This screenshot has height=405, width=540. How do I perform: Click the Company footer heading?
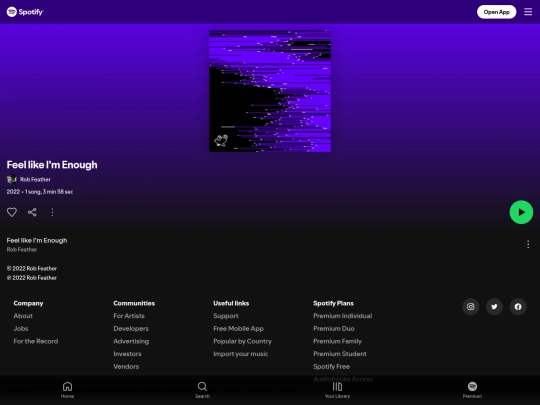pos(28,303)
